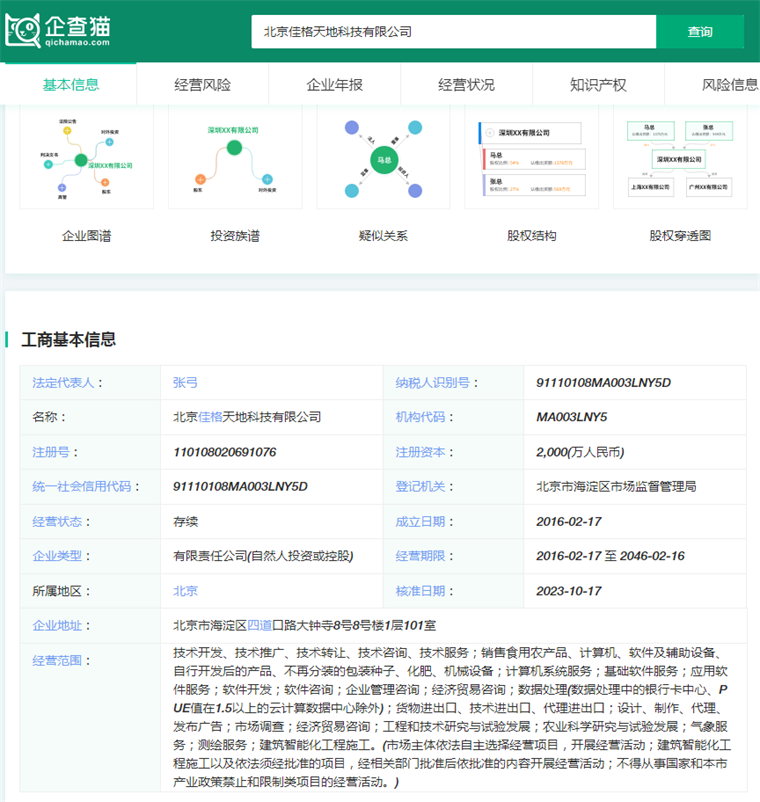Open the 疑似关系 diagram thumbnail
The height and width of the screenshot is (802, 760).
click(x=384, y=157)
